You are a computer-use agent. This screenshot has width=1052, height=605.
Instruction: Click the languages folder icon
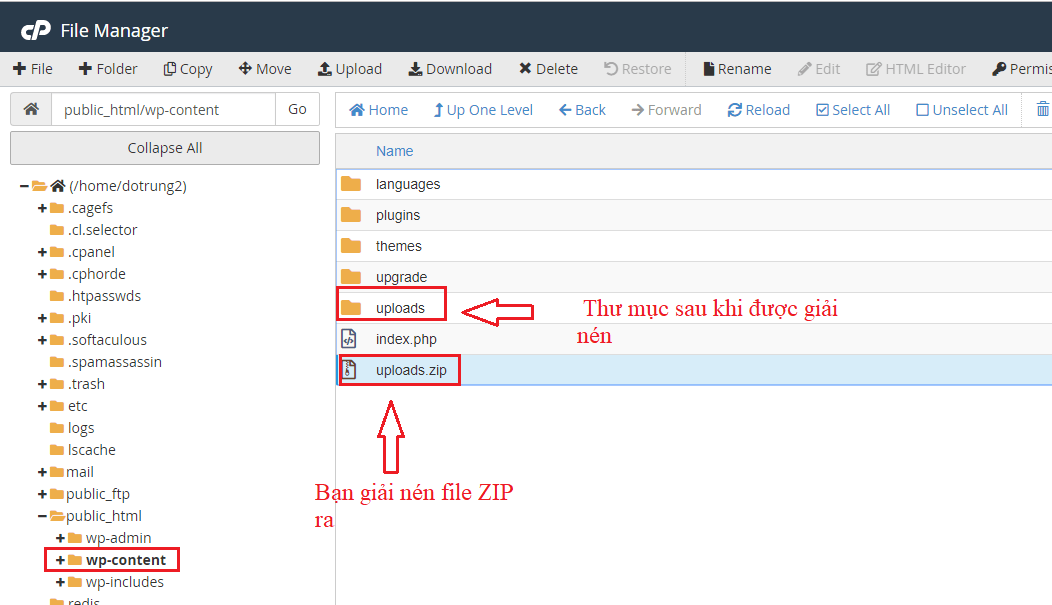(351, 184)
